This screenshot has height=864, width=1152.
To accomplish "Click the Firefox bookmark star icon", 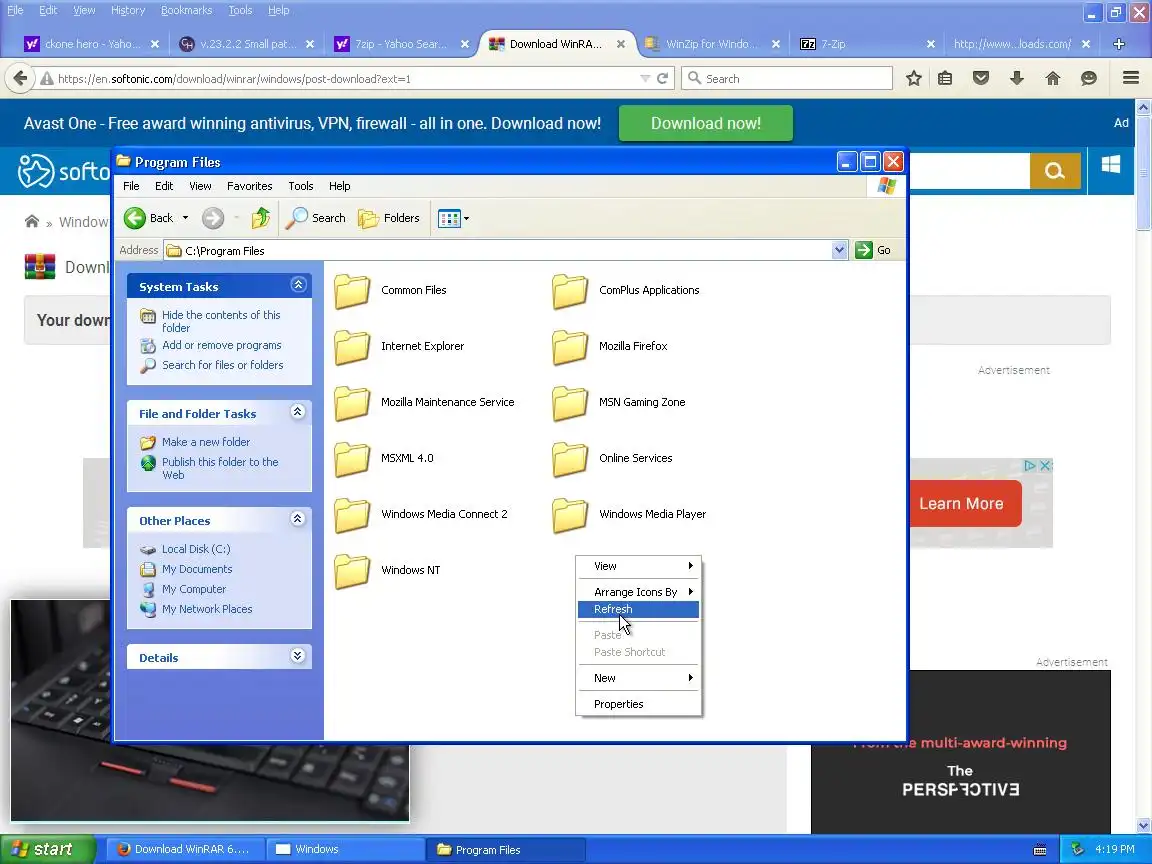I will [913, 79].
